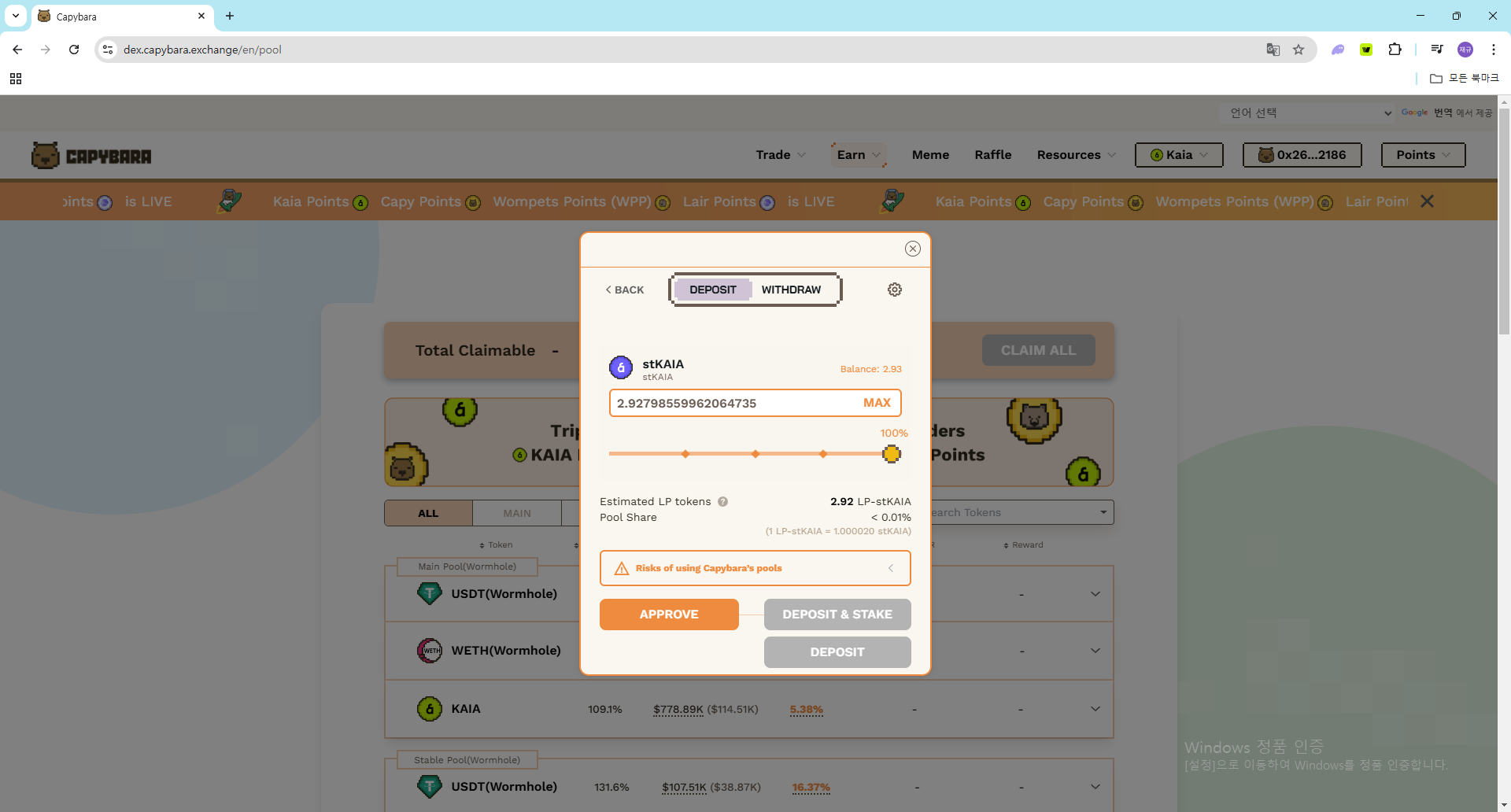The height and width of the screenshot is (812, 1511).
Task: Open the Chrome profile avatar
Action: tap(1465, 50)
